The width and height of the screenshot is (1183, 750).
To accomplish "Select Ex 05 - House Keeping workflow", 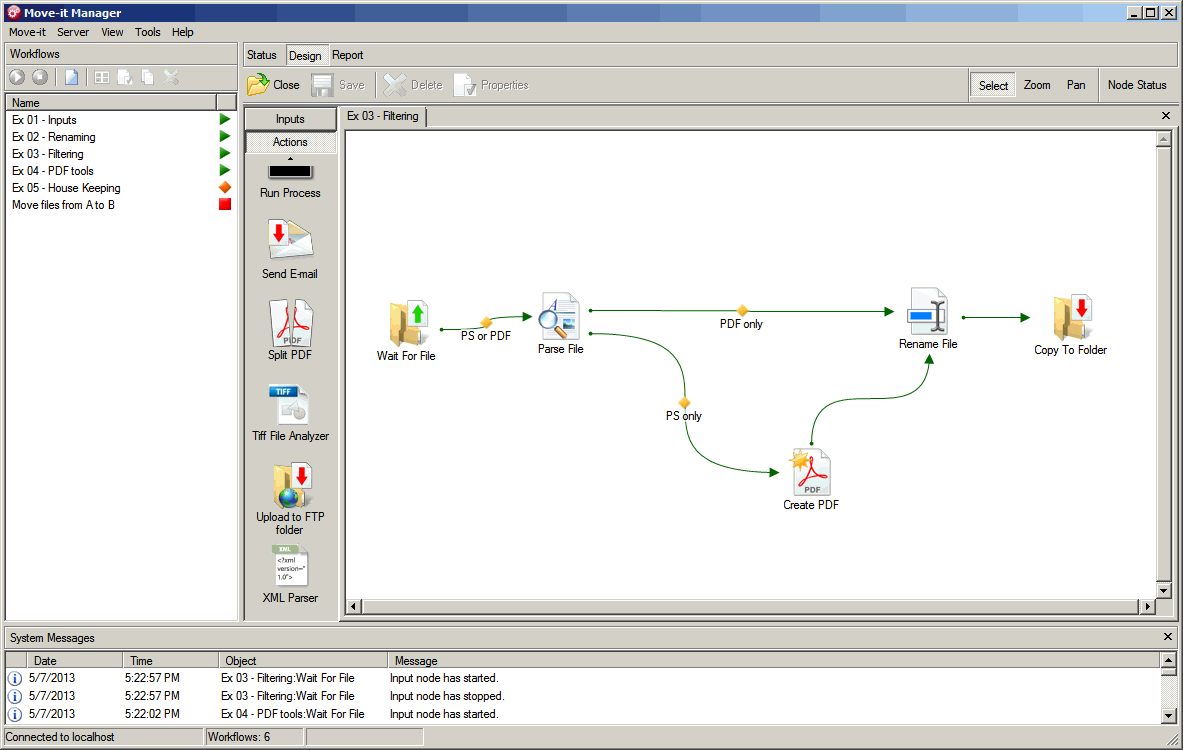I will (x=66, y=188).
